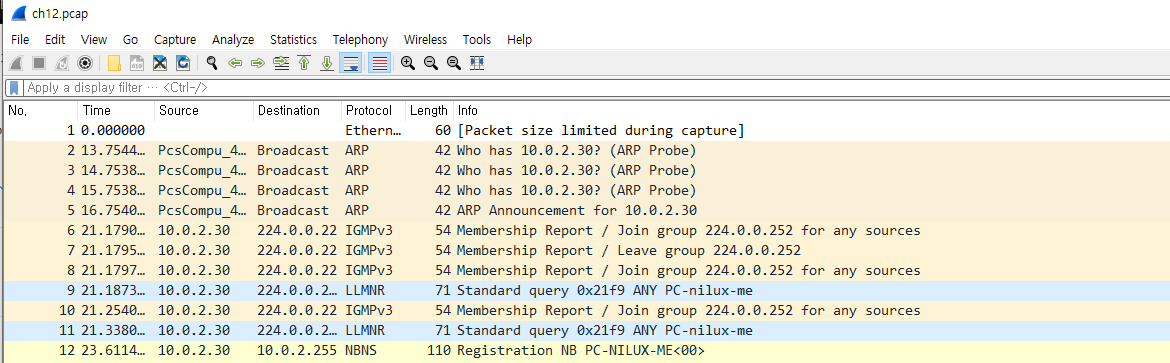The height and width of the screenshot is (363, 1170).
Task: Toggle colorize packet list rules
Action: tap(379, 63)
